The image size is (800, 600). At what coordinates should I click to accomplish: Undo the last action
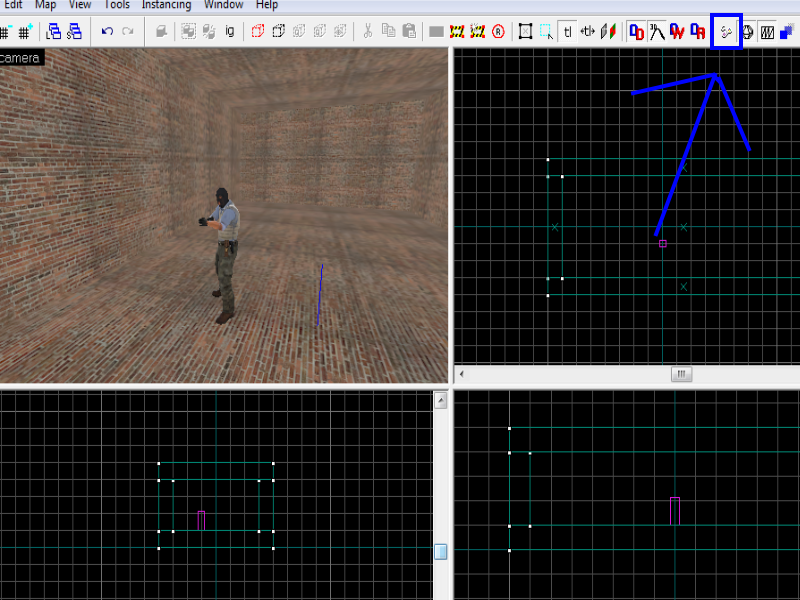107,32
